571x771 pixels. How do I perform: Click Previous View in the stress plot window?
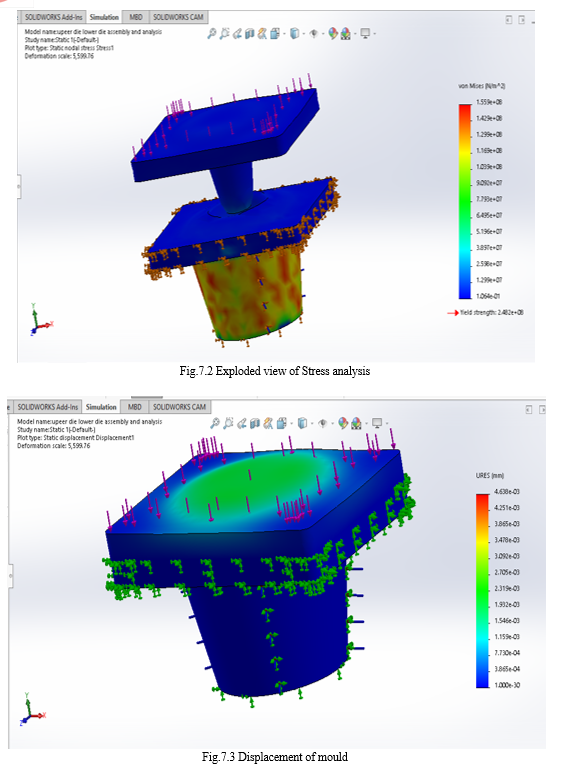pos(237,33)
